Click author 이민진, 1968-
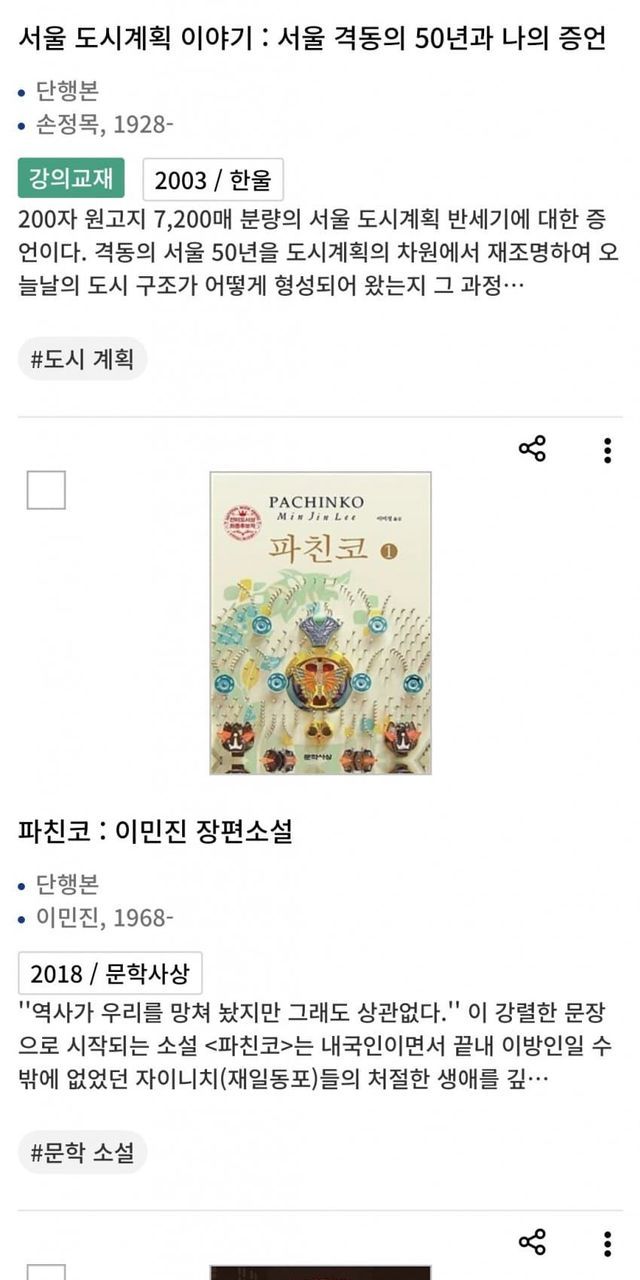This screenshot has width=640, height=1280. coord(105,917)
